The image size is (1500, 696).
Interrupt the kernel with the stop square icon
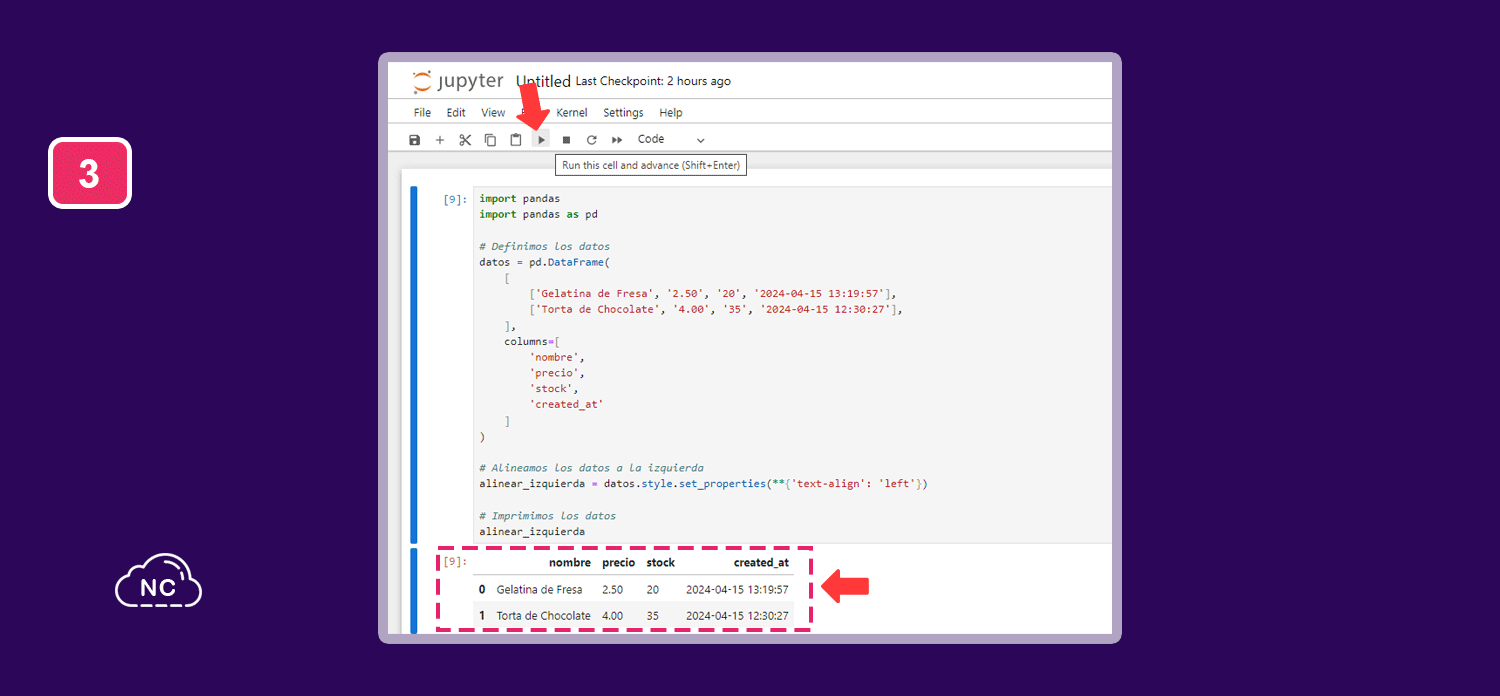pos(566,140)
